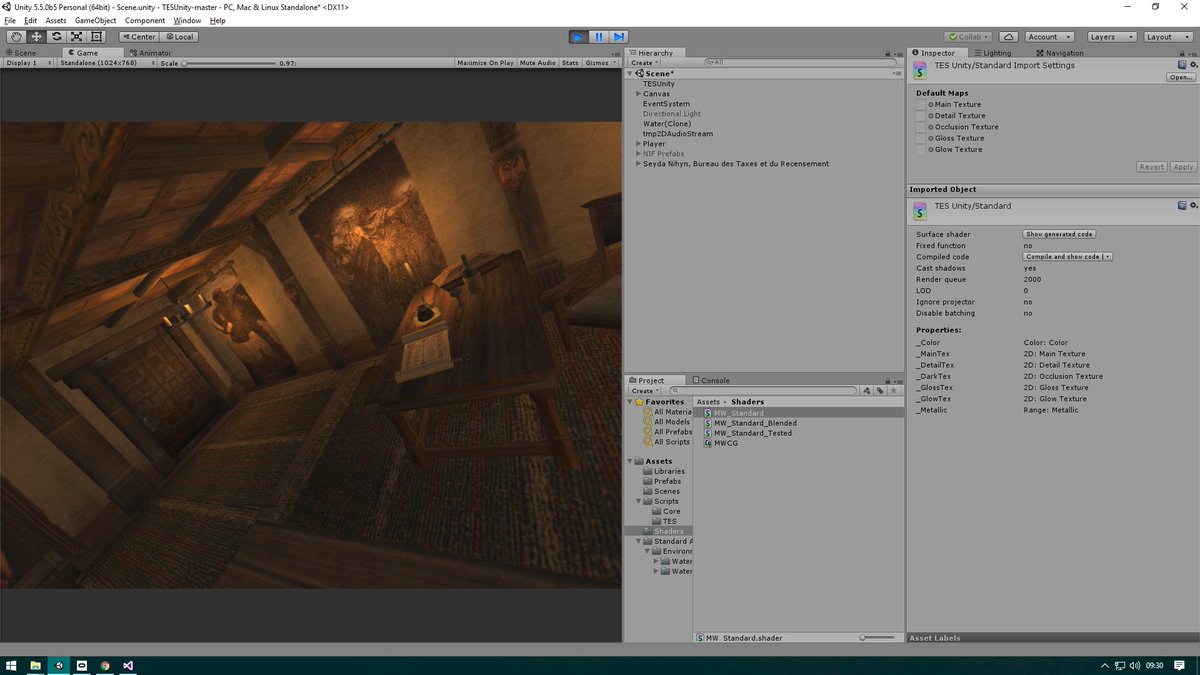Open Compile and show code dropdown
The image size is (1200, 675).
[x=1068, y=257]
